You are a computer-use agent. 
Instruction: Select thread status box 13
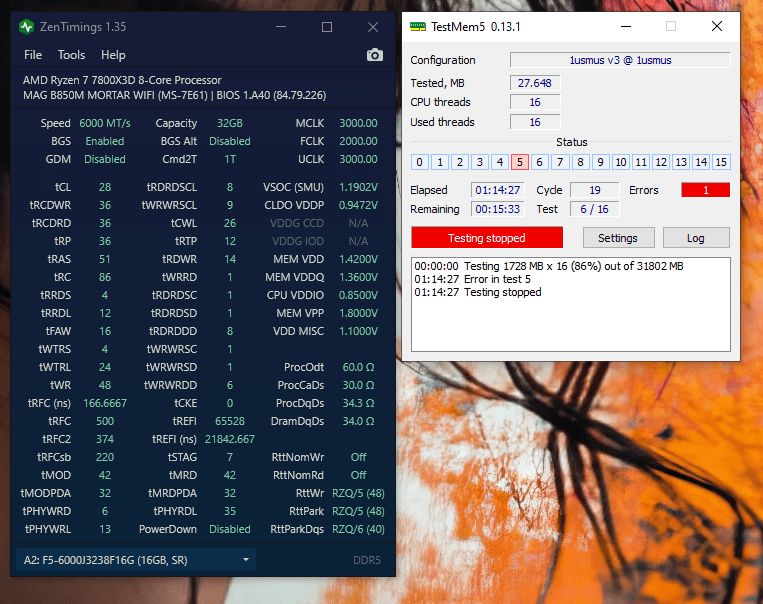click(x=681, y=162)
